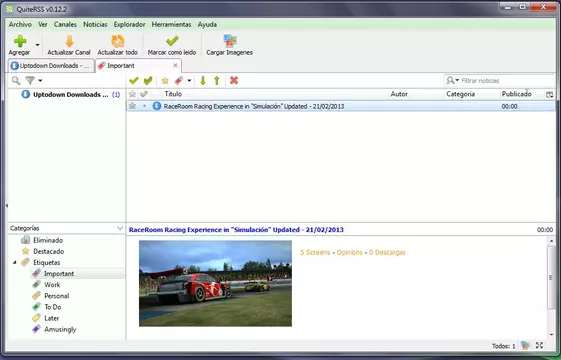Switch to the Uptodown Downloads tab
The width and height of the screenshot is (561, 360).
pyautogui.click(x=51, y=65)
